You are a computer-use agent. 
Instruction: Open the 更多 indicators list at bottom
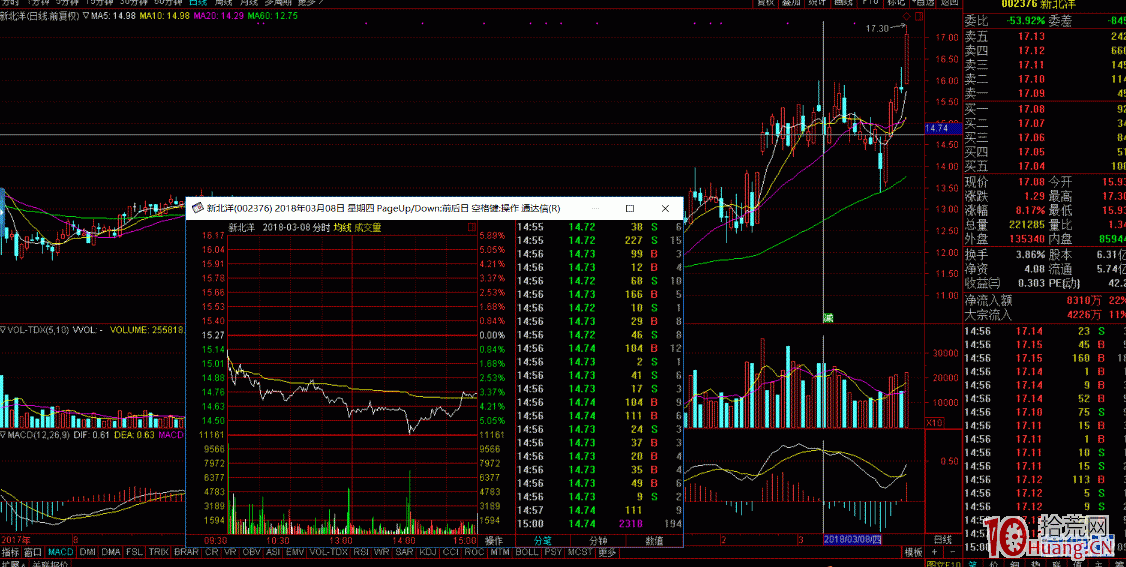(607, 552)
